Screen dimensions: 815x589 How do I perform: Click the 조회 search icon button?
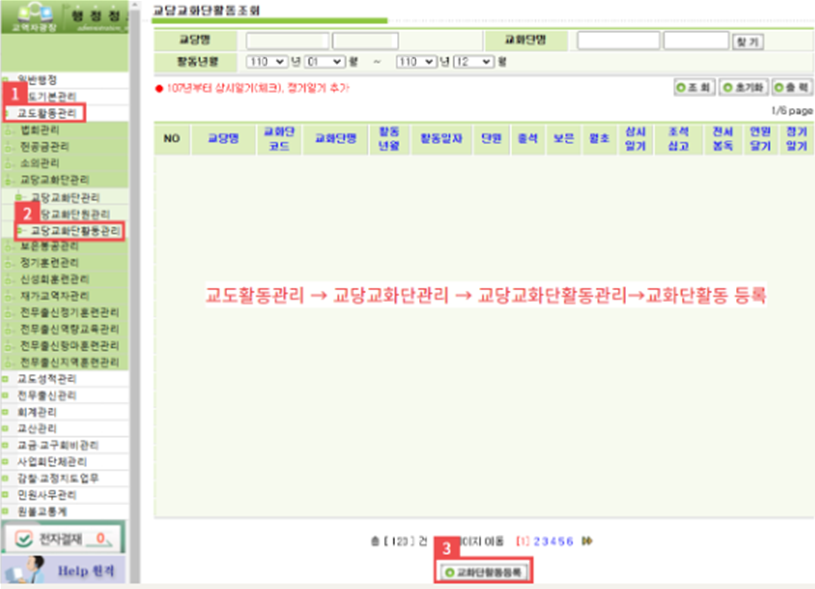point(694,88)
